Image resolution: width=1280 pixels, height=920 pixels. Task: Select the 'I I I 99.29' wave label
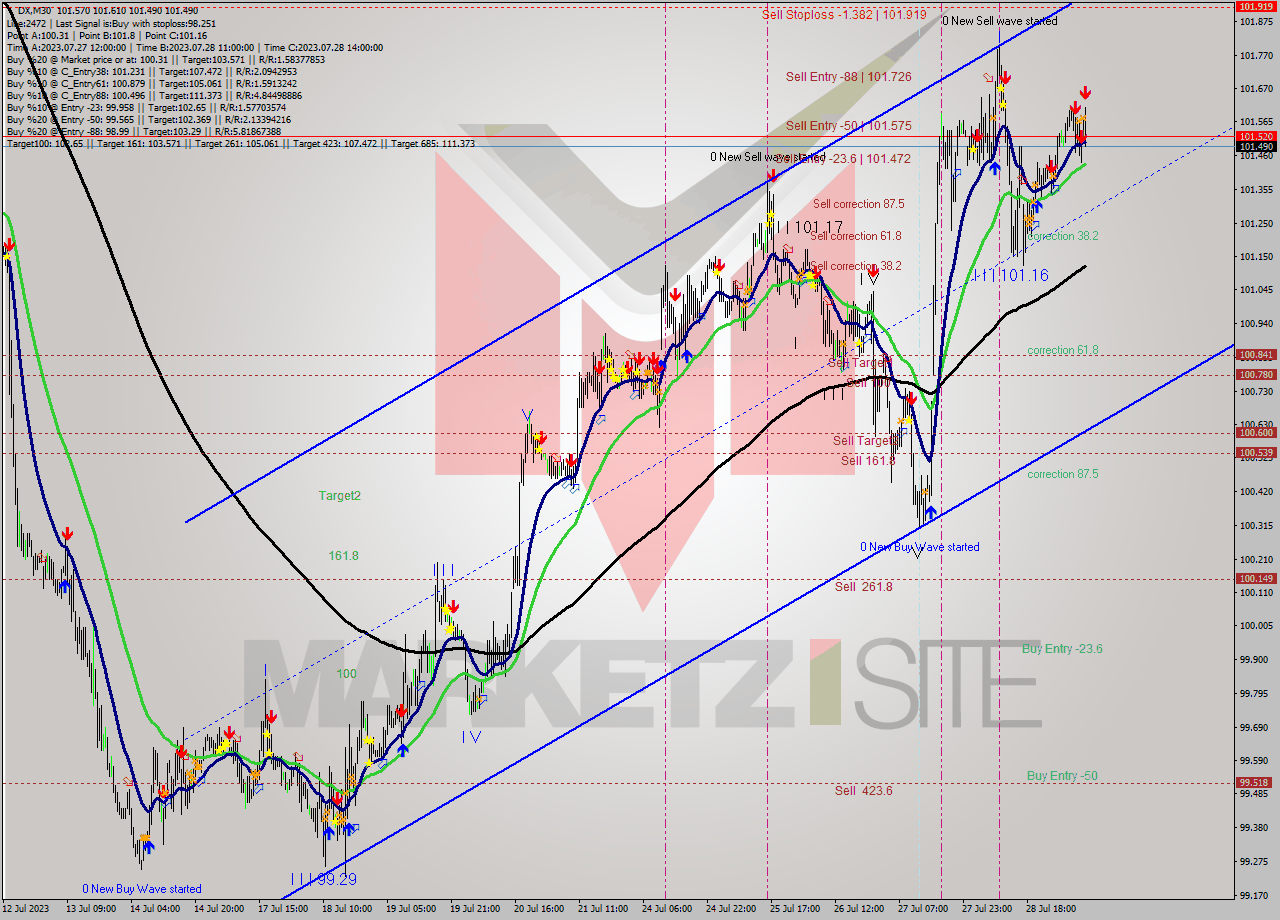point(322,879)
